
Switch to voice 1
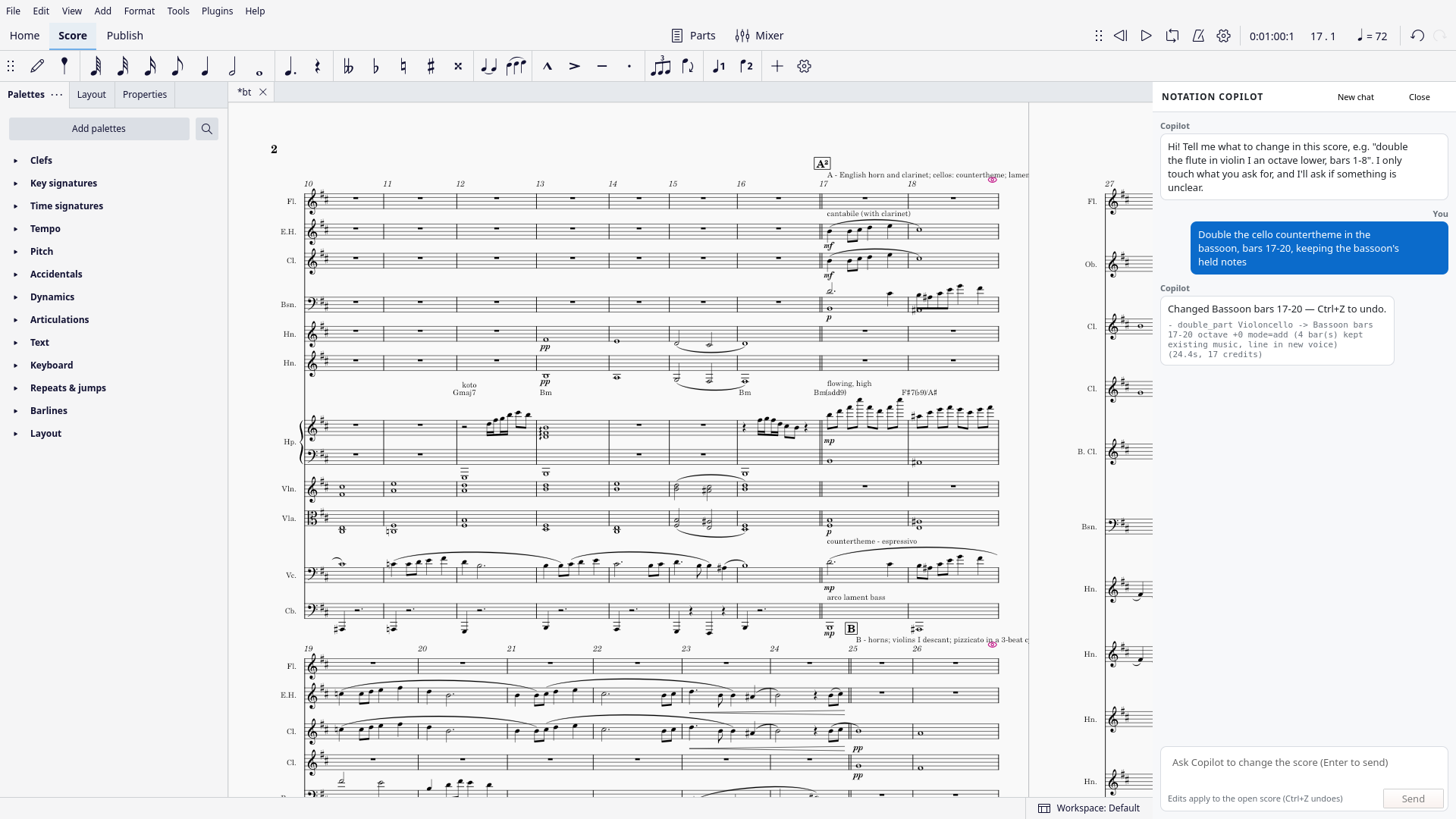[719, 67]
